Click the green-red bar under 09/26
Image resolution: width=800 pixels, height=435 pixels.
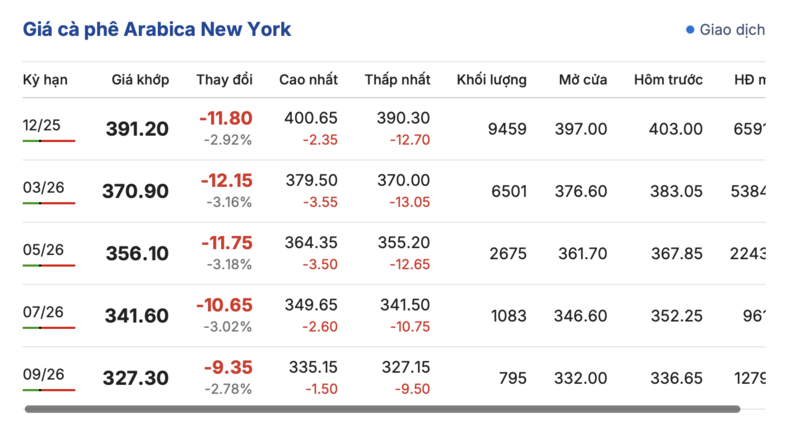click(49, 389)
